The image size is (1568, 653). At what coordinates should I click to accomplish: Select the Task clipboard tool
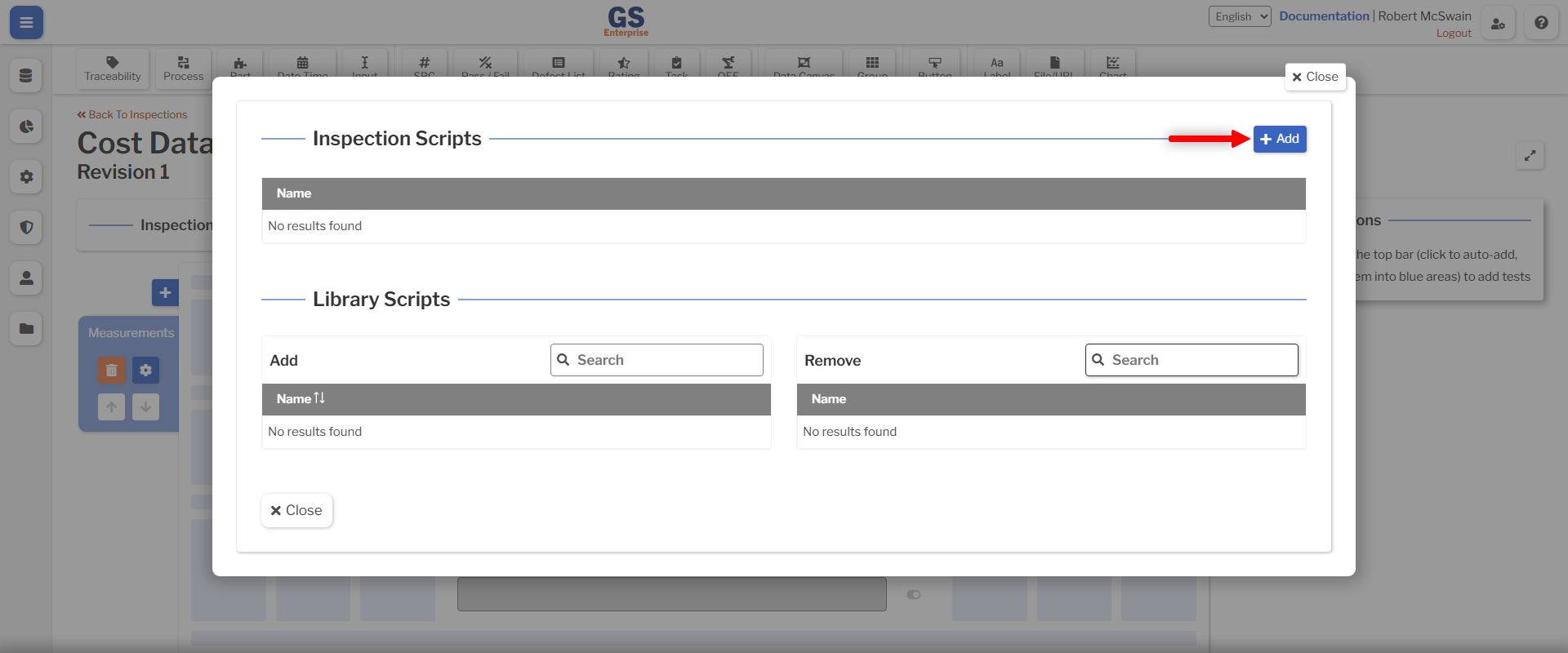(x=676, y=65)
